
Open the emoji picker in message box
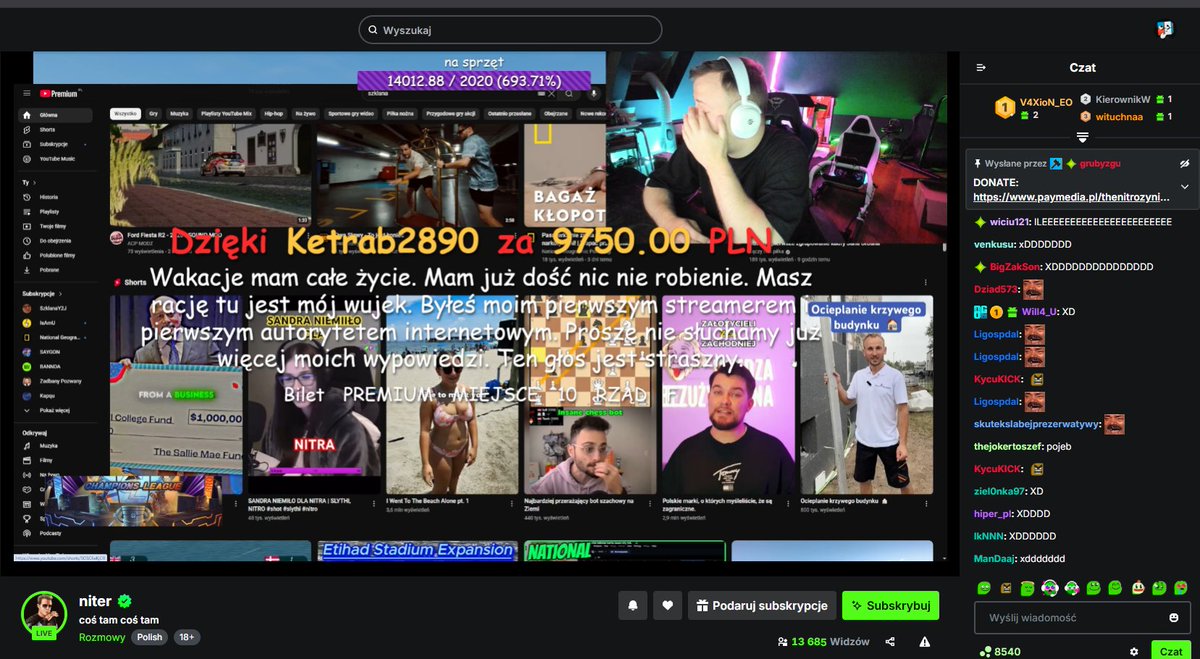click(x=1173, y=617)
